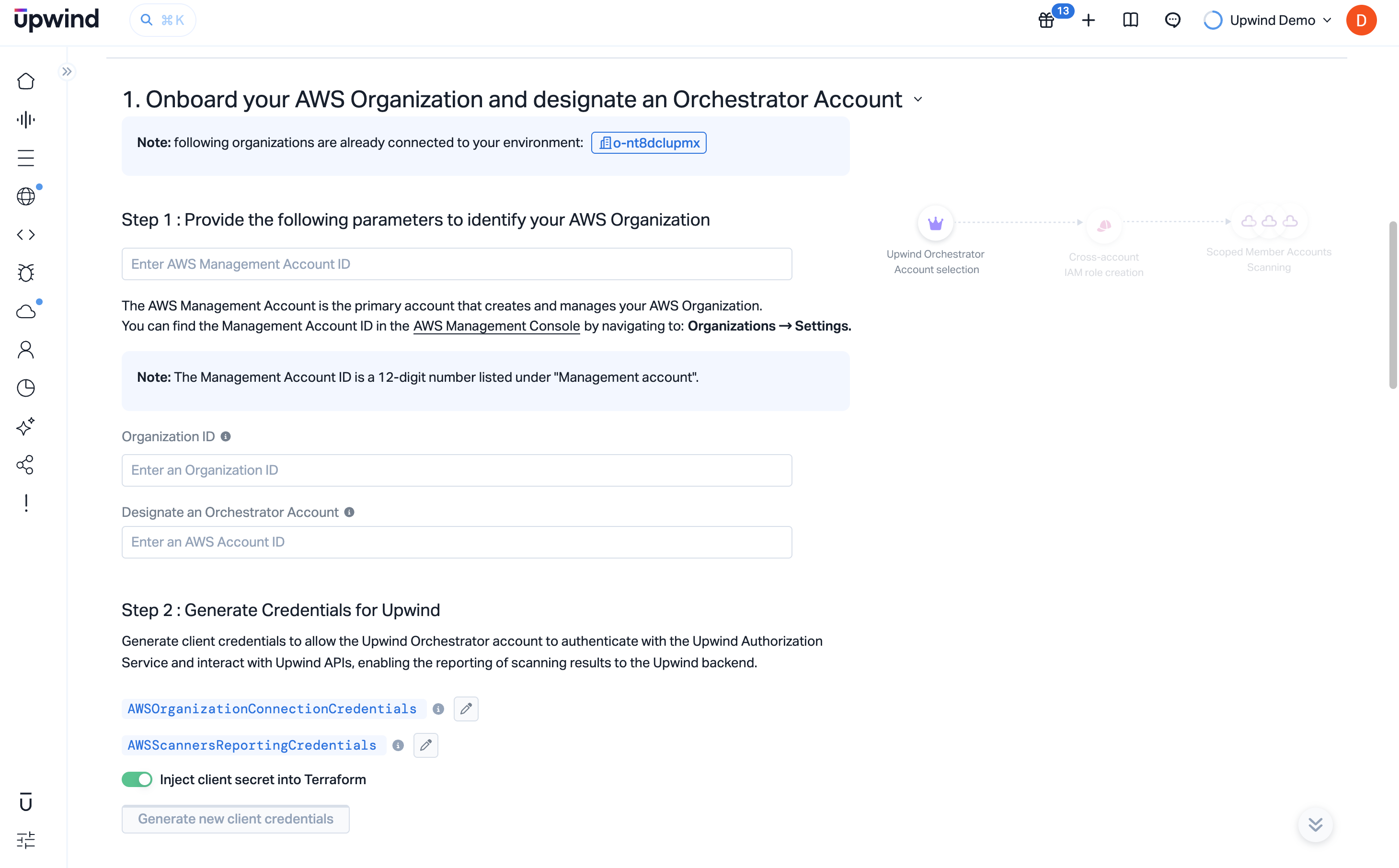Click the Organization ID info icon
The image size is (1399, 868).
point(226,436)
